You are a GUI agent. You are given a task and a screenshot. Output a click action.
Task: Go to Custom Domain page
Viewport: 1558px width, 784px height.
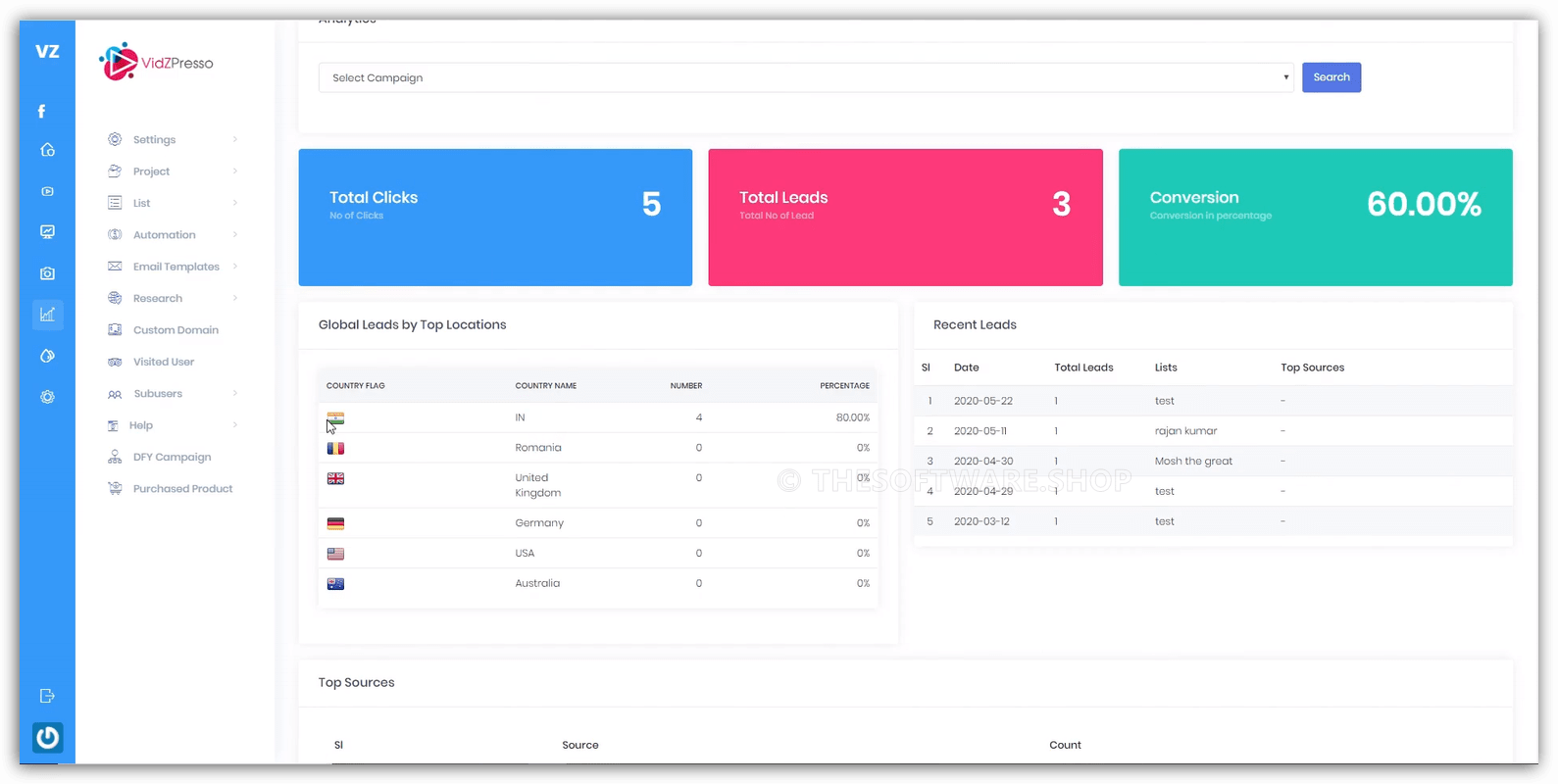176,330
